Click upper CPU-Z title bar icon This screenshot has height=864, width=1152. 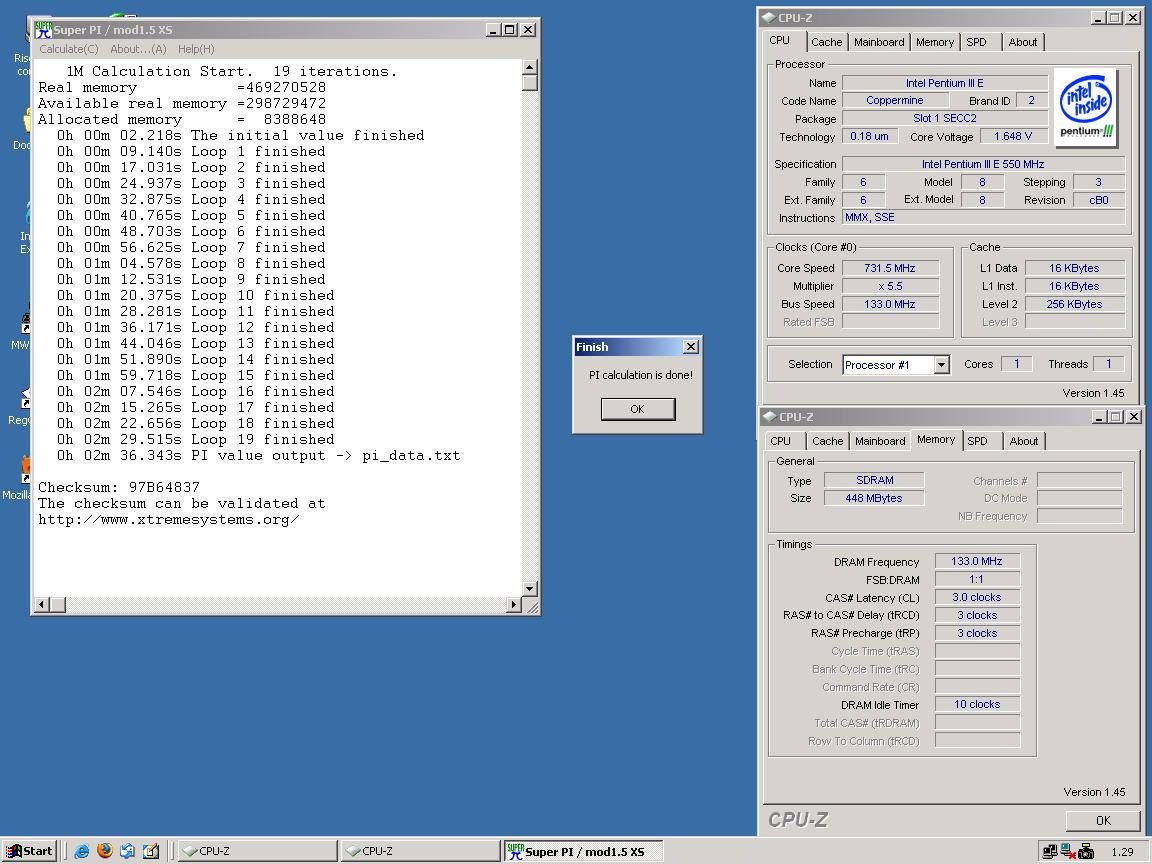(x=769, y=18)
